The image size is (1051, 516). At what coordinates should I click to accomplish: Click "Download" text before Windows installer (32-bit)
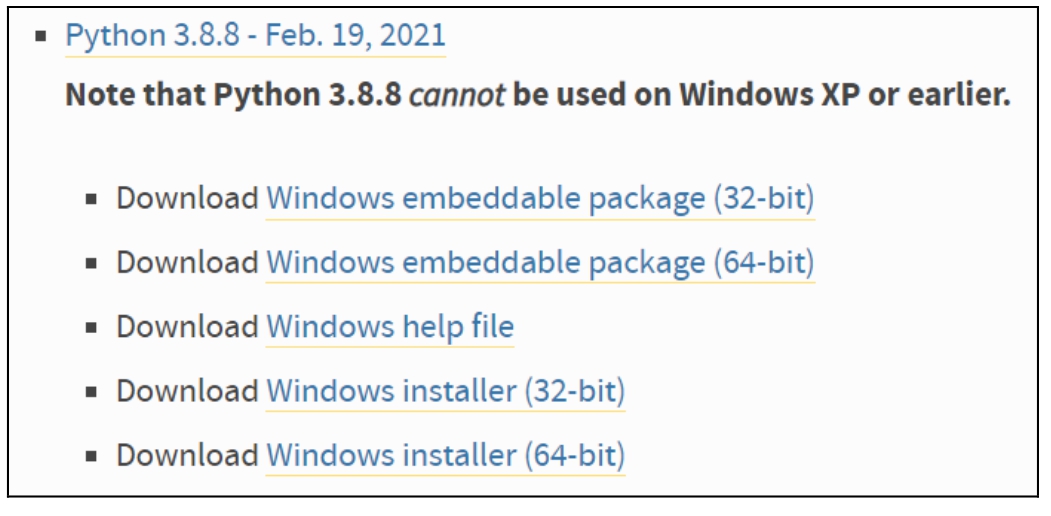click(187, 391)
